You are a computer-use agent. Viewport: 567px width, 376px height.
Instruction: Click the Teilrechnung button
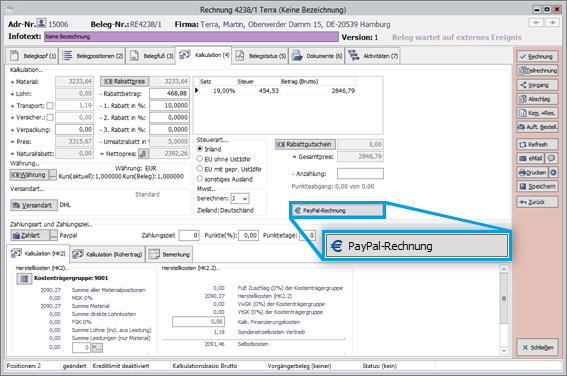537,70
